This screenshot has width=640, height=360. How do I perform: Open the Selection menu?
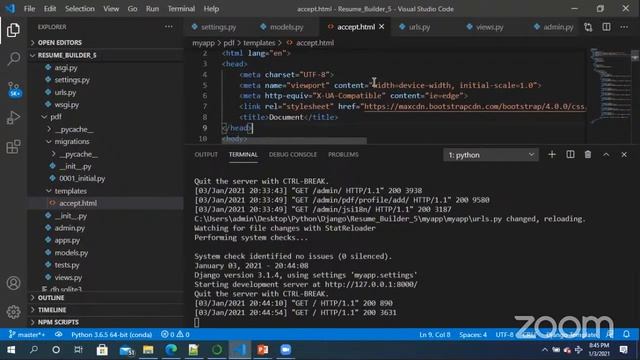point(80,9)
